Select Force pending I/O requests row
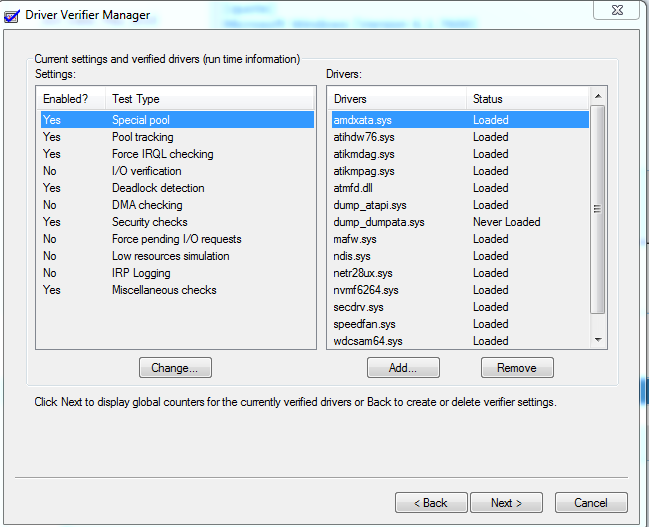This screenshot has height=527, width=649. 177,239
